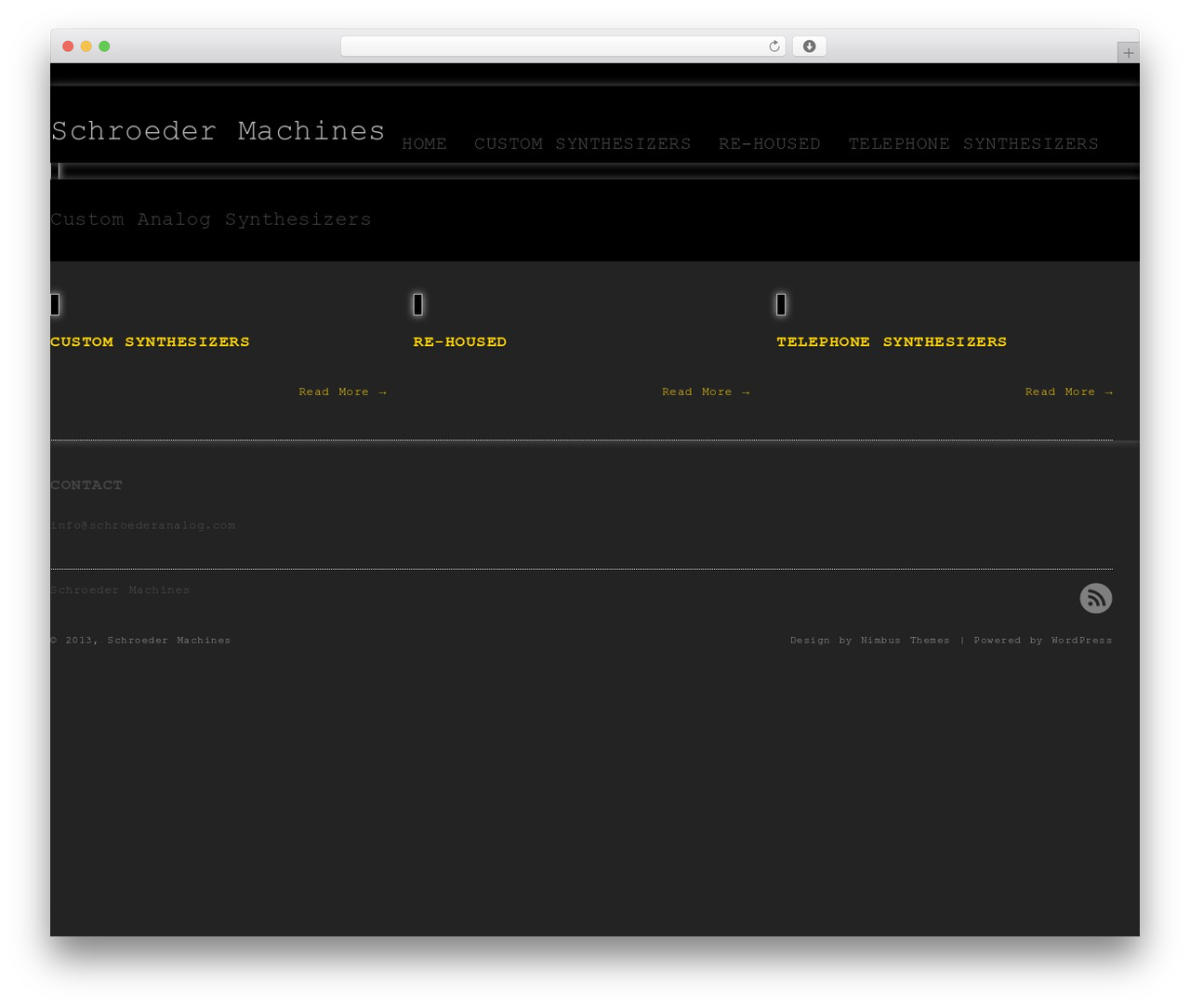
Task: Select Telephone Synthesizers in the navigation menu
Action: [972, 144]
